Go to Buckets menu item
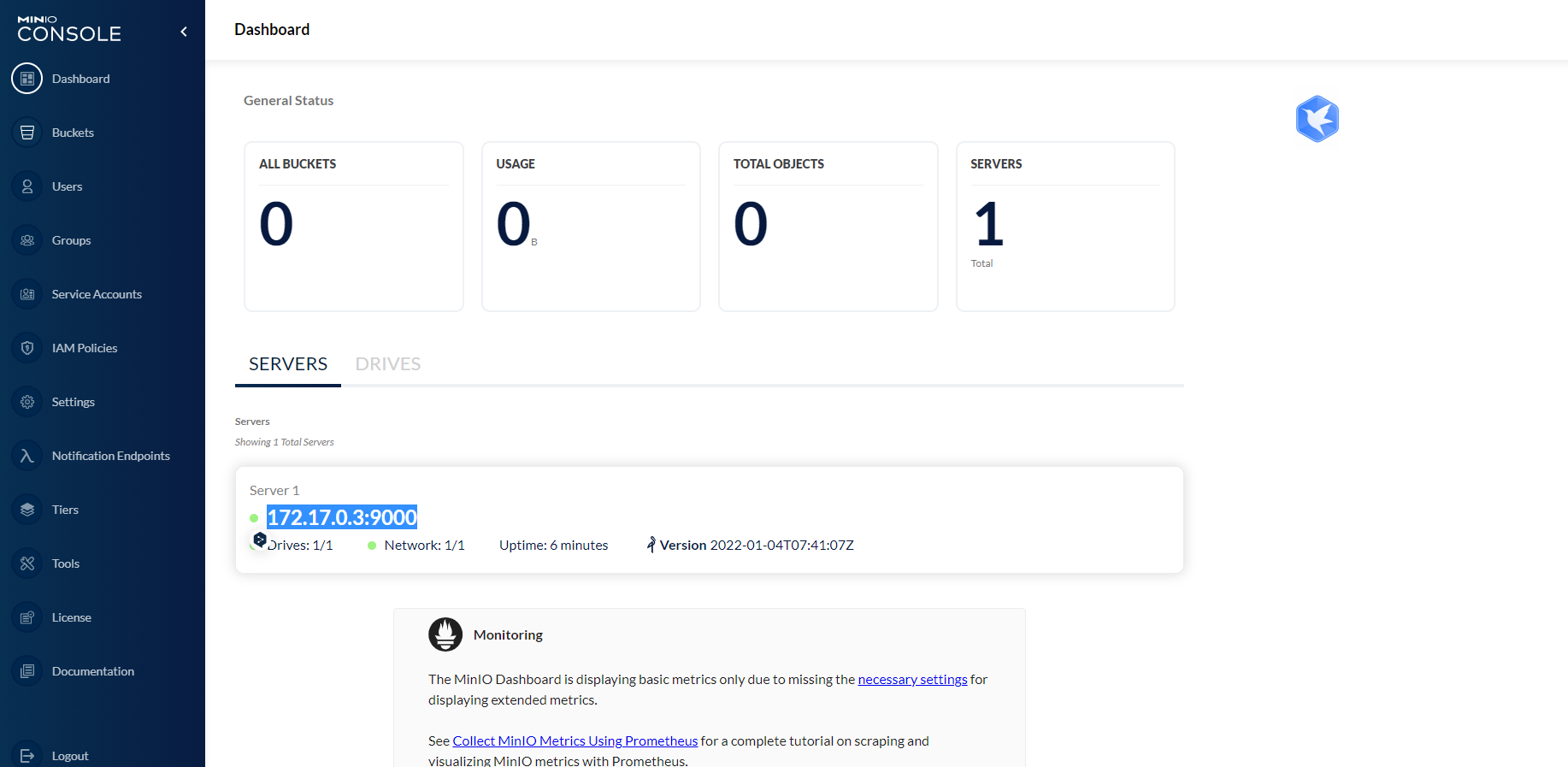The height and width of the screenshot is (767, 1568). point(73,133)
